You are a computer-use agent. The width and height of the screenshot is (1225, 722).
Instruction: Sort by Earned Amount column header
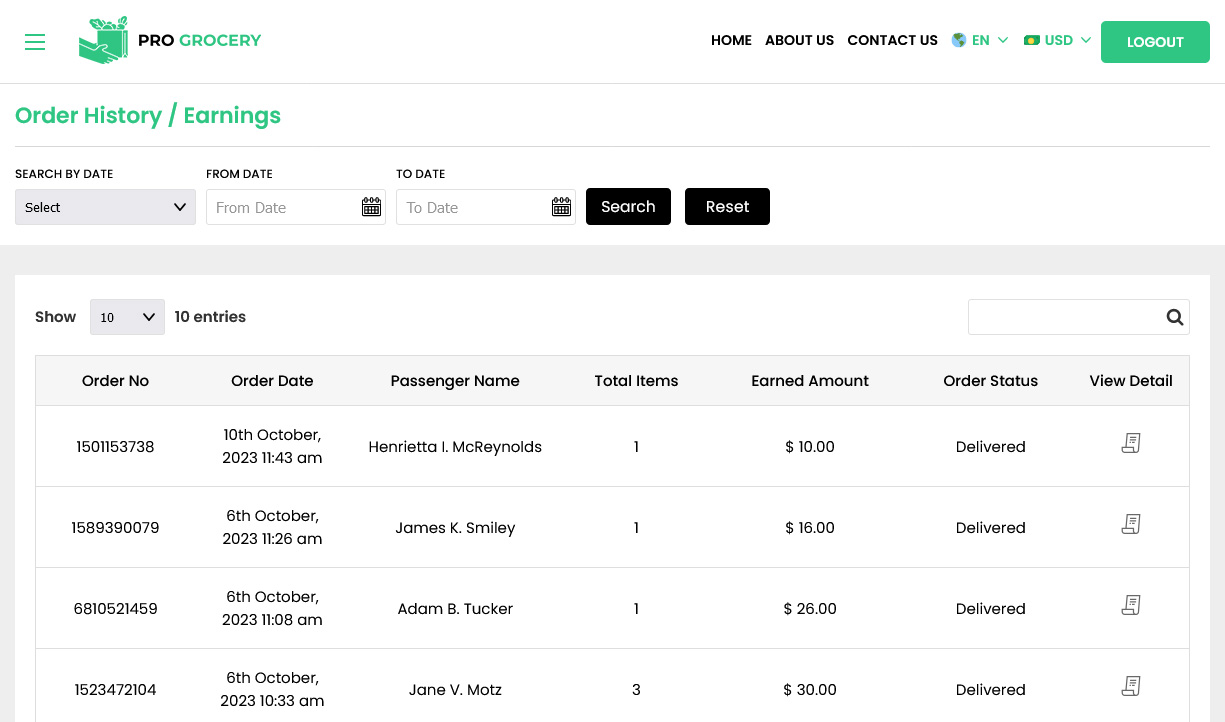[810, 381]
